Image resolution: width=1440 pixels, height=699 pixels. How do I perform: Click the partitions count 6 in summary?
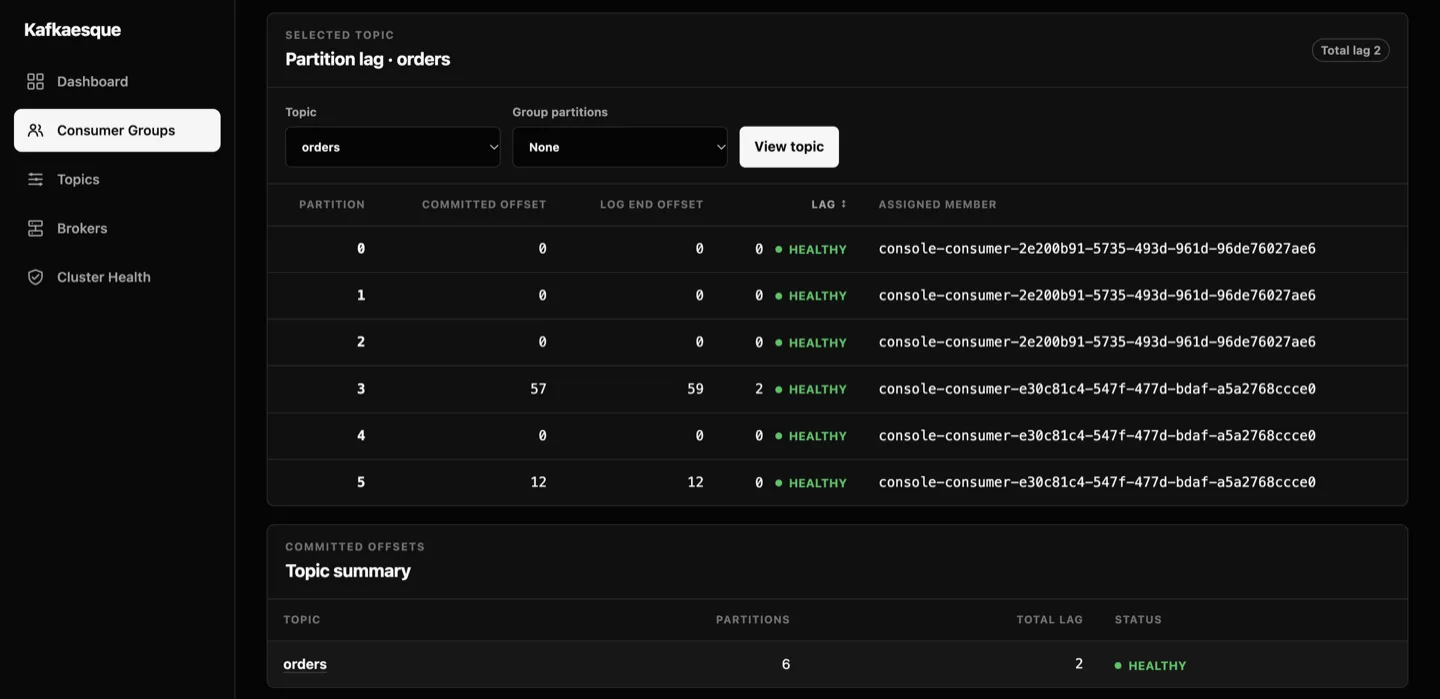point(786,664)
